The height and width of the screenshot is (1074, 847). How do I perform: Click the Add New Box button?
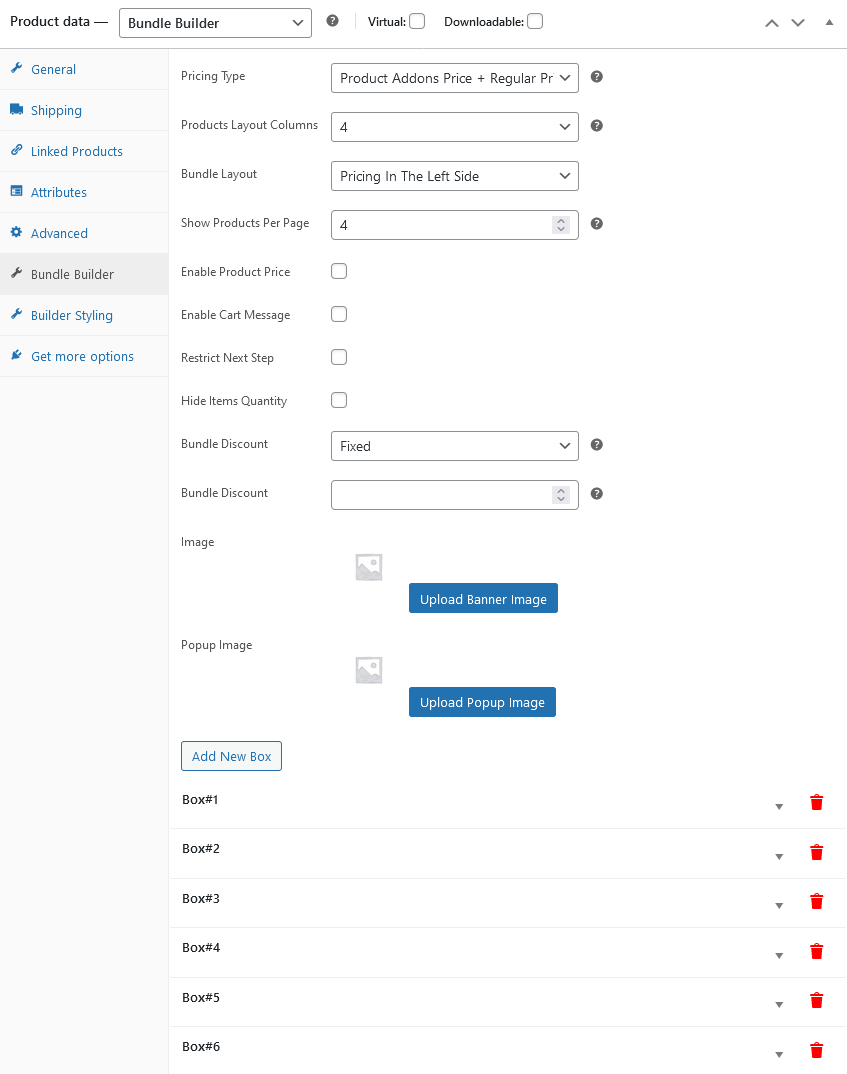tap(231, 756)
